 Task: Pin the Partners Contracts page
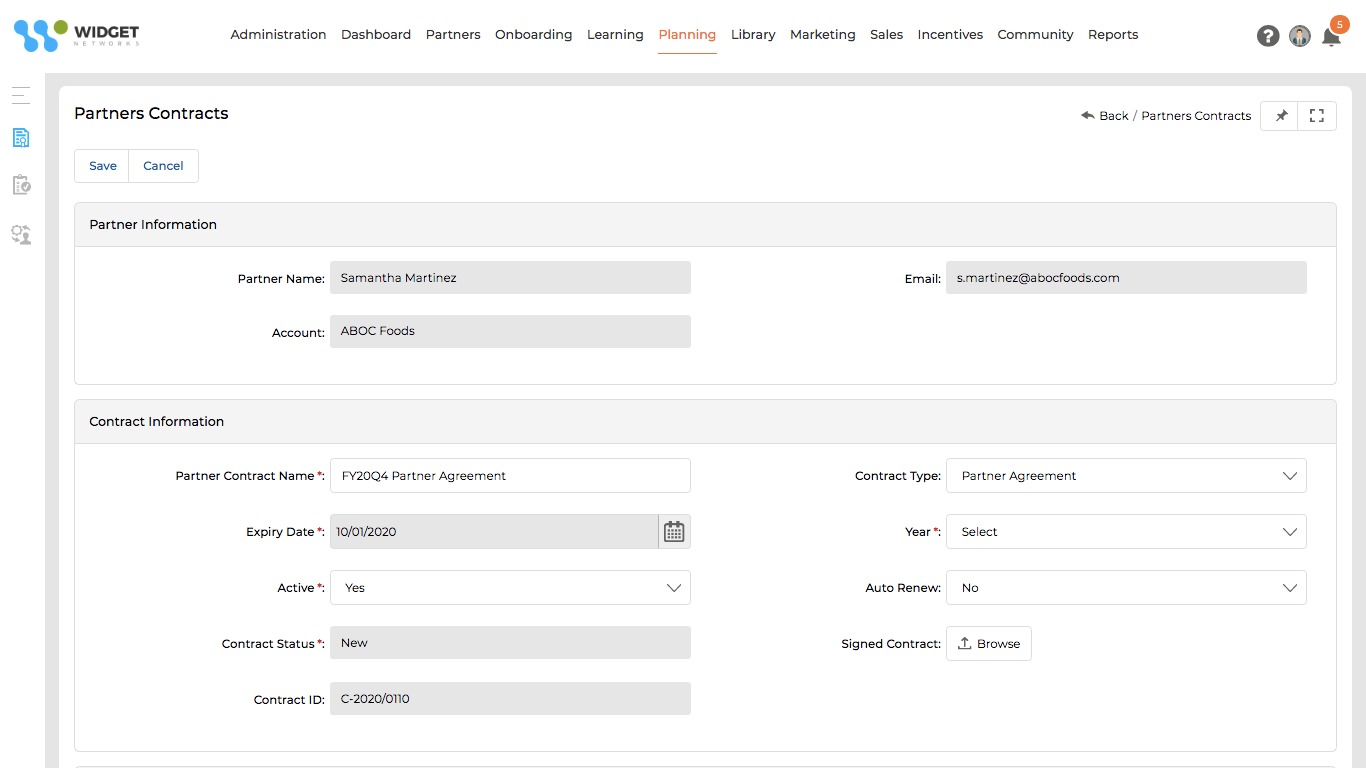pyautogui.click(x=1280, y=116)
